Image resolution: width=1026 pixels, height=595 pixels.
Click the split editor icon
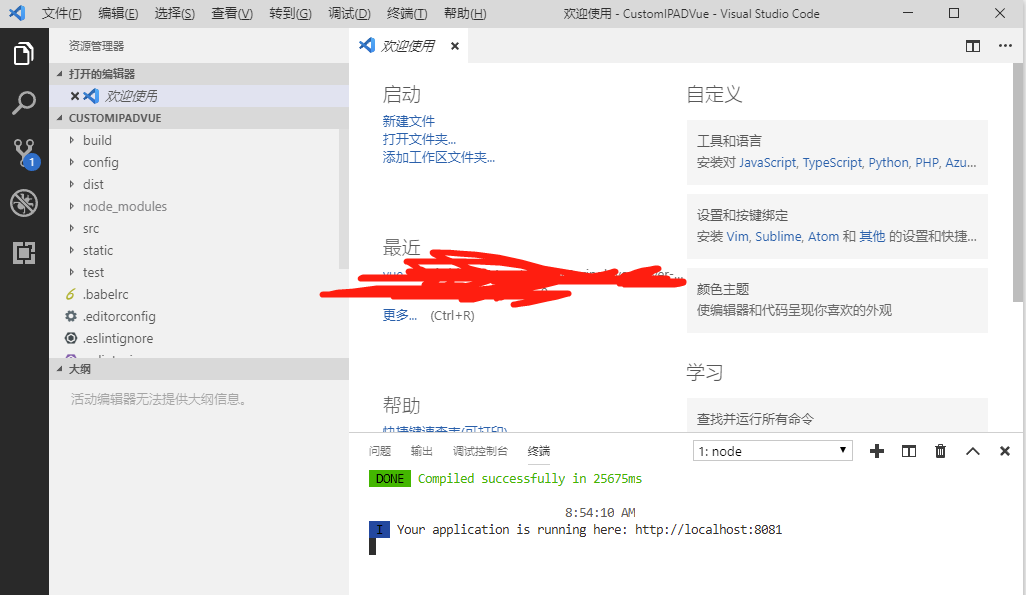(x=973, y=46)
